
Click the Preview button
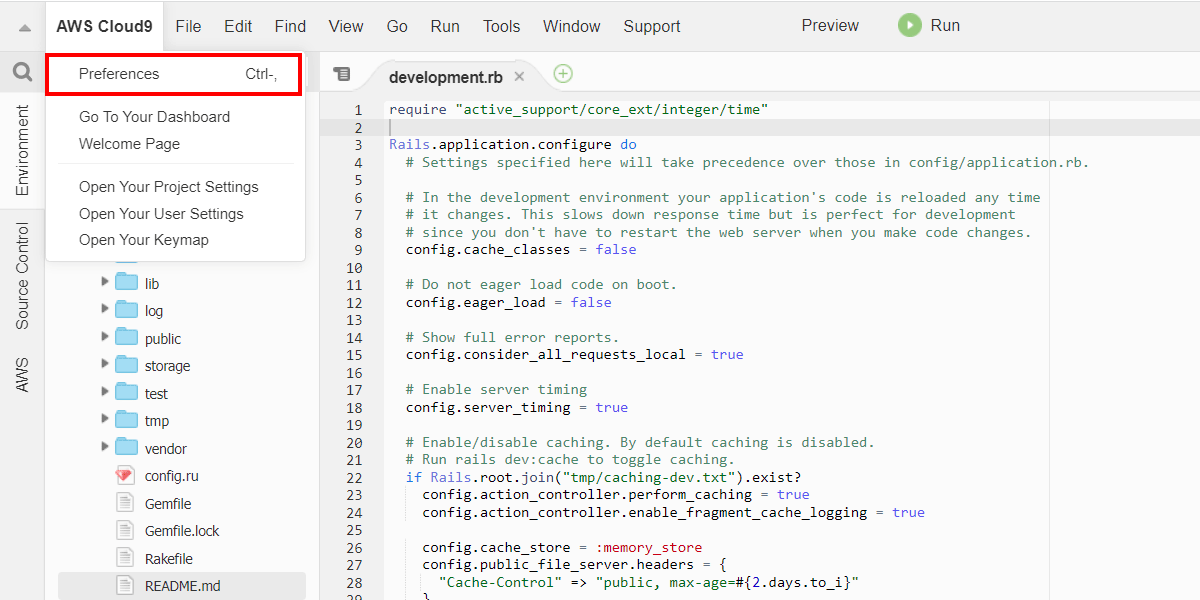[x=830, y=26]
